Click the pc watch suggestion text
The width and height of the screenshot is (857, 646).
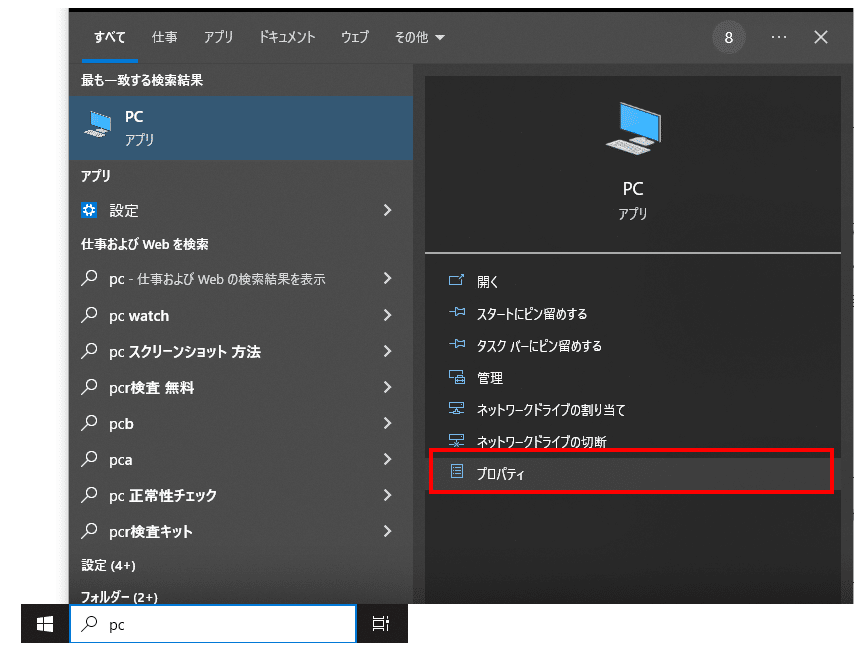(139, 316)
